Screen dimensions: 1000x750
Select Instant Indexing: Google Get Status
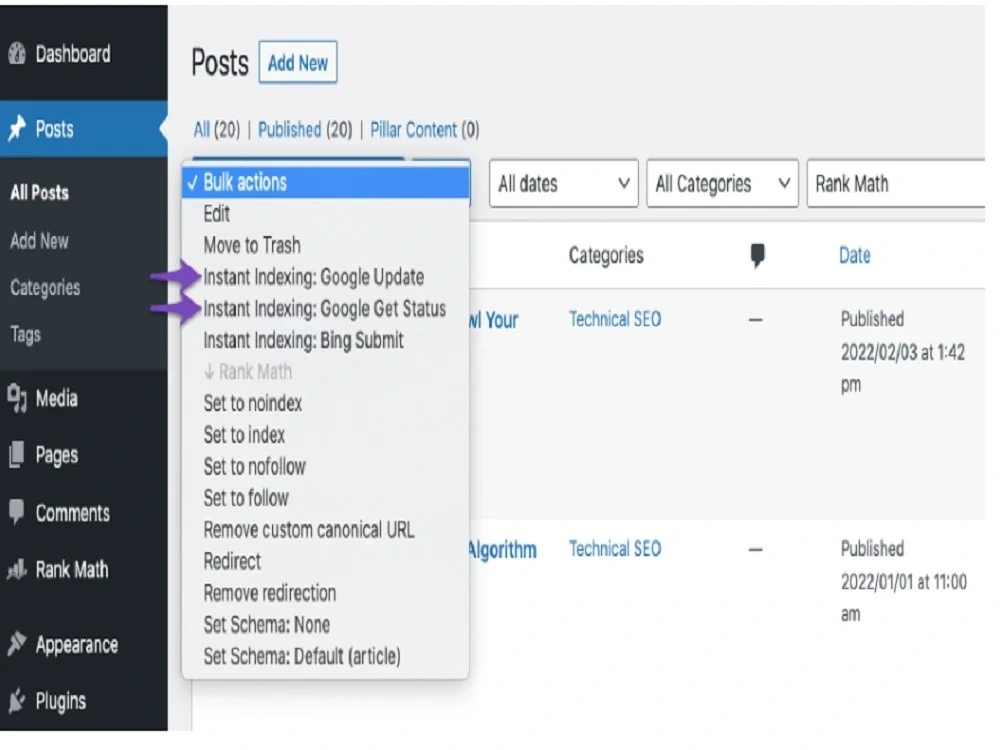pos(326,309)
